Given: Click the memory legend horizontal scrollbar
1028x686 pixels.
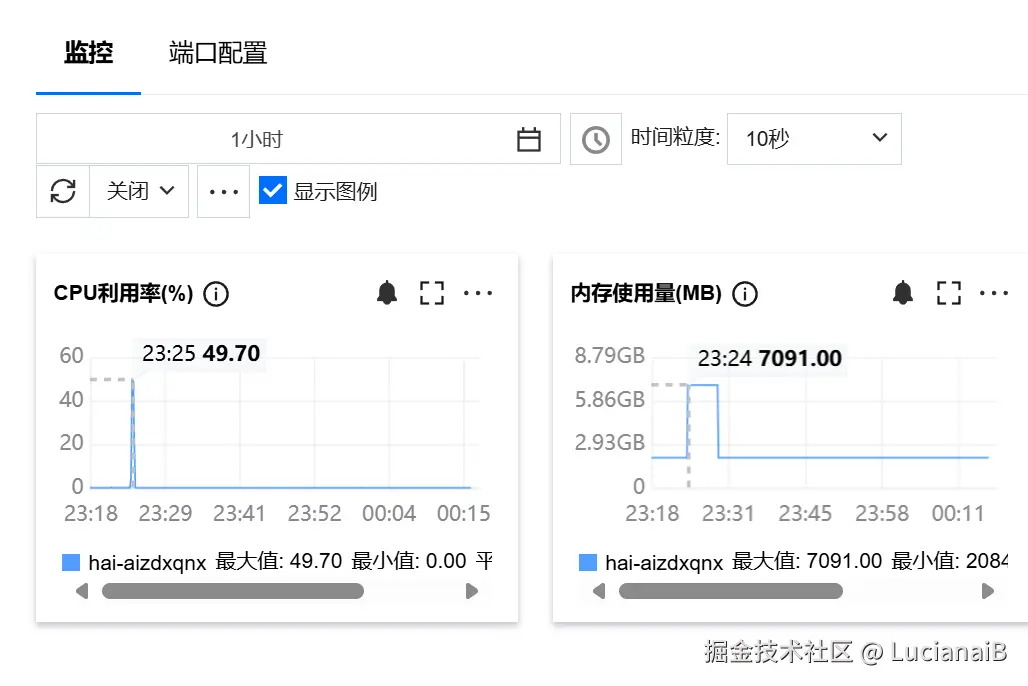Looking at the screenshot, I should pyautogui.click(x=730, y=592).
